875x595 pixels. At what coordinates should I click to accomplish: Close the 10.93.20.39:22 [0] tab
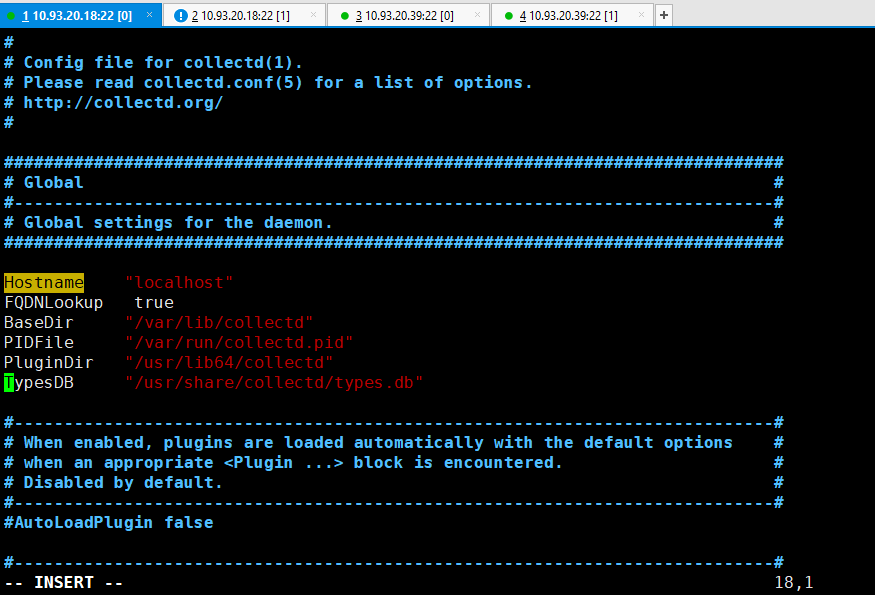477,16
